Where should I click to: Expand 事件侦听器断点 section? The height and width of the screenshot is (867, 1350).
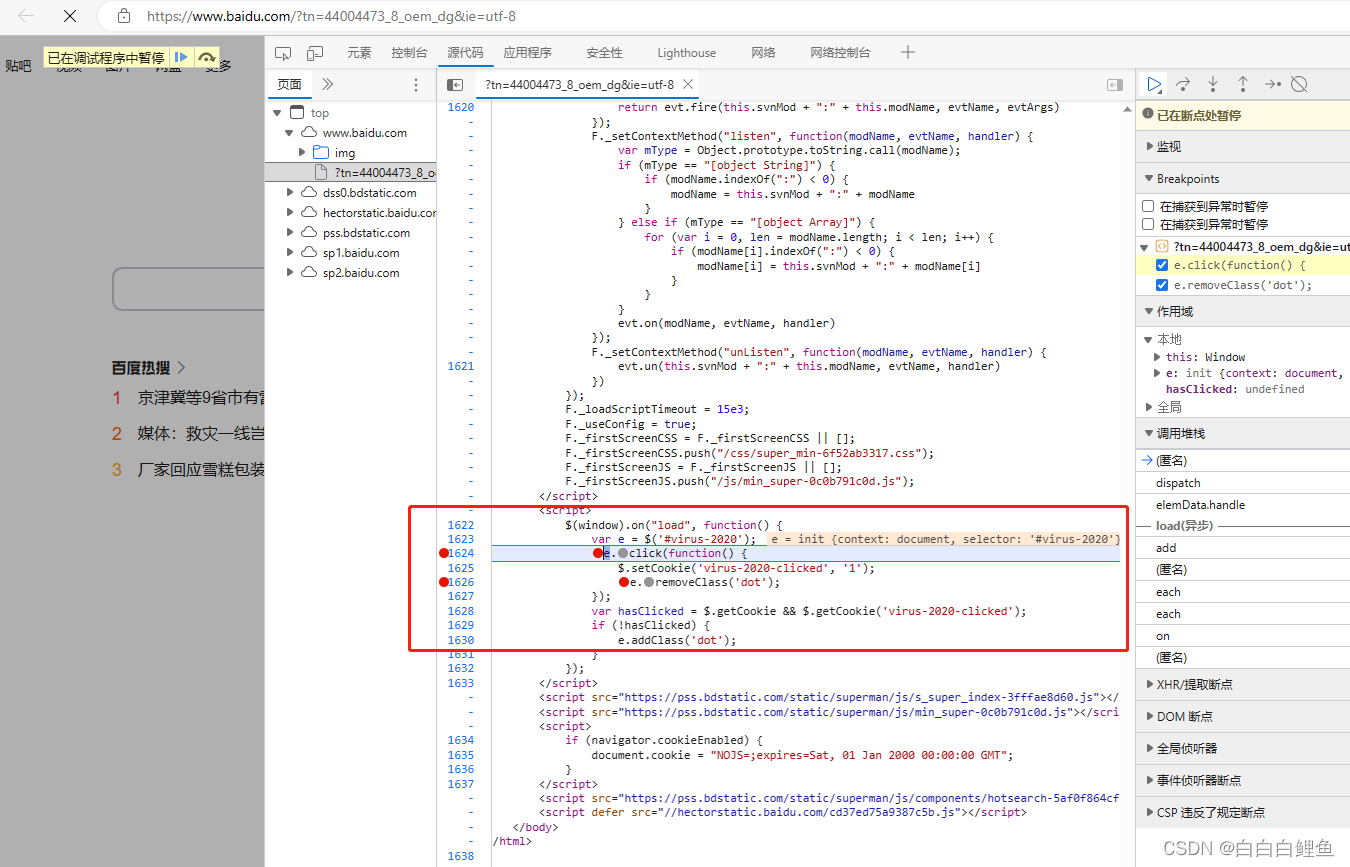(1149, 781)
